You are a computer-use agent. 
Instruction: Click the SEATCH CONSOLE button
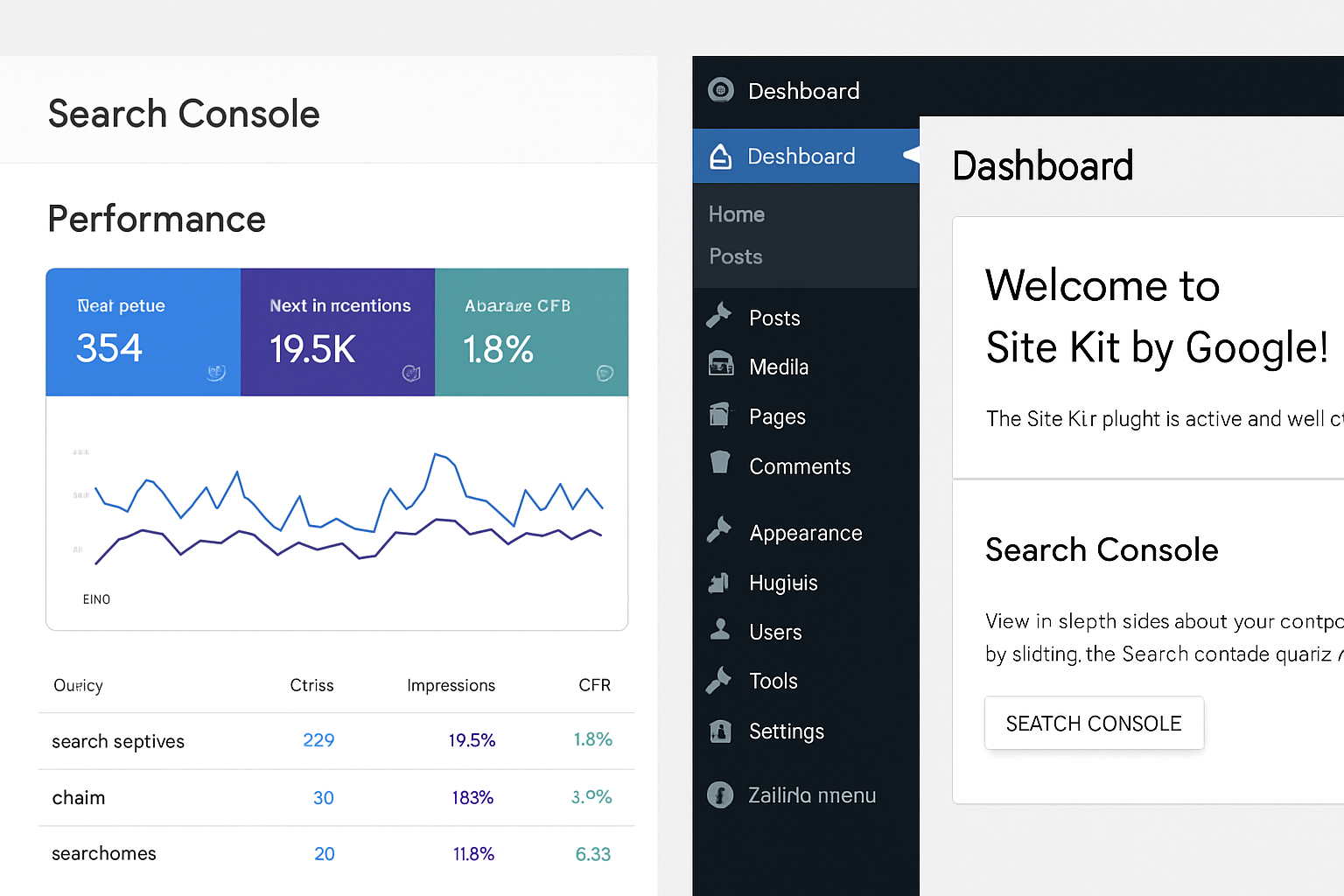point(1094,723)
